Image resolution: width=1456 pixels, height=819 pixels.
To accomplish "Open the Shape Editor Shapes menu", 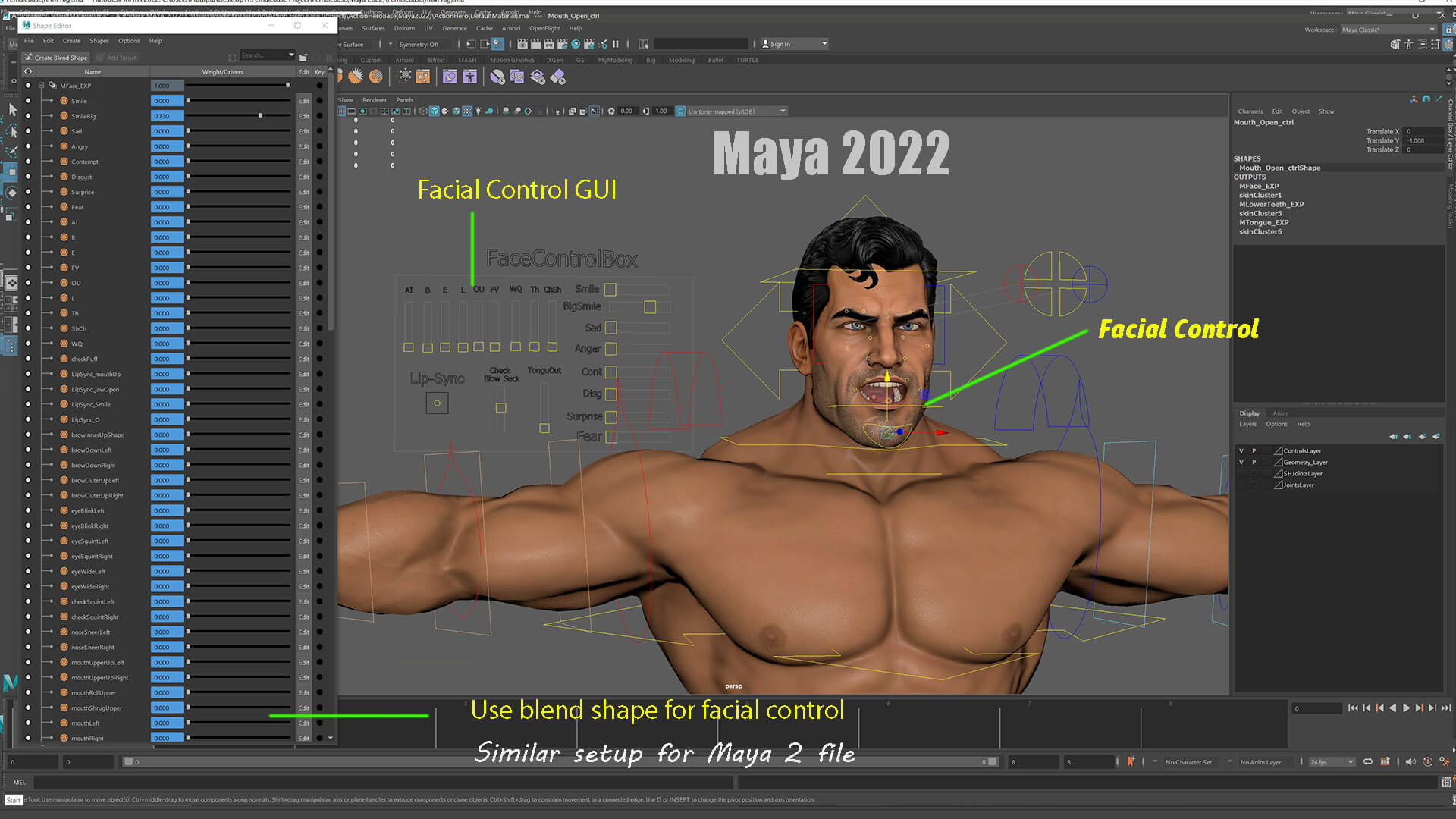I will click(x=99, y=41).
